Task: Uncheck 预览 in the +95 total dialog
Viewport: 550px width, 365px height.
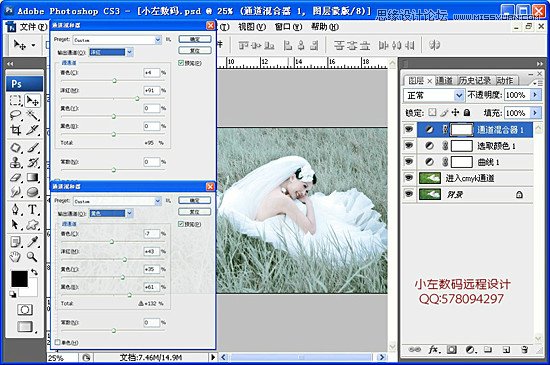Action: click(181, 63)
